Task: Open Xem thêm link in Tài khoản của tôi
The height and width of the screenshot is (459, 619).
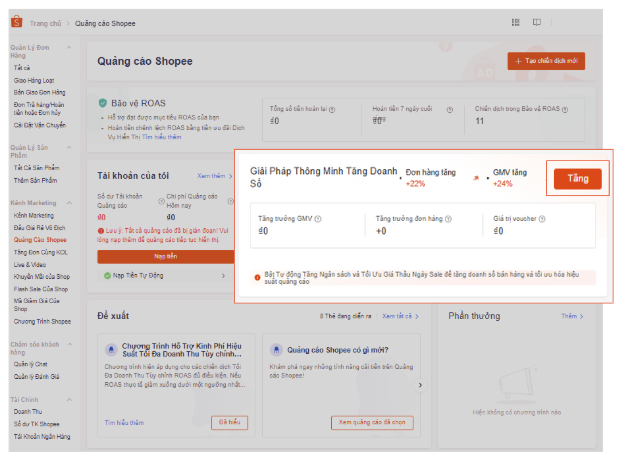Action: 215,176
